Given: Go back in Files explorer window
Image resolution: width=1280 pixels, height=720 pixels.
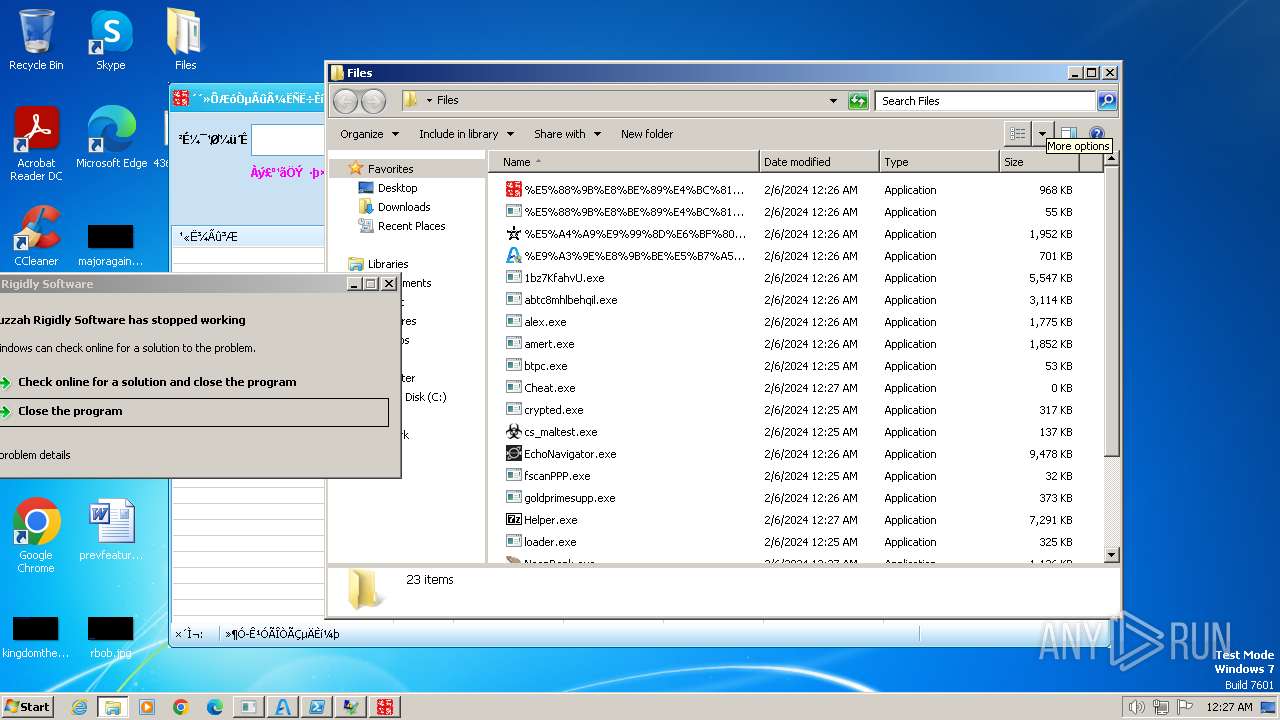Looking at the screenshot, I should point(345,100).
